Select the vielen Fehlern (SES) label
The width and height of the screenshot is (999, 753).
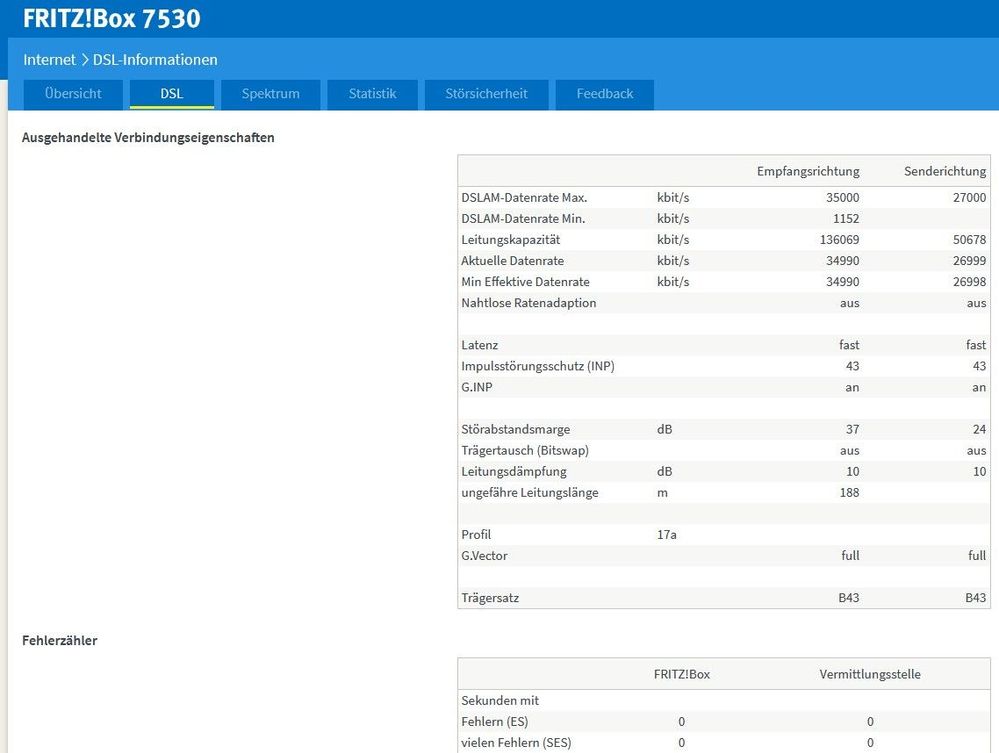[x=516, y=742]
